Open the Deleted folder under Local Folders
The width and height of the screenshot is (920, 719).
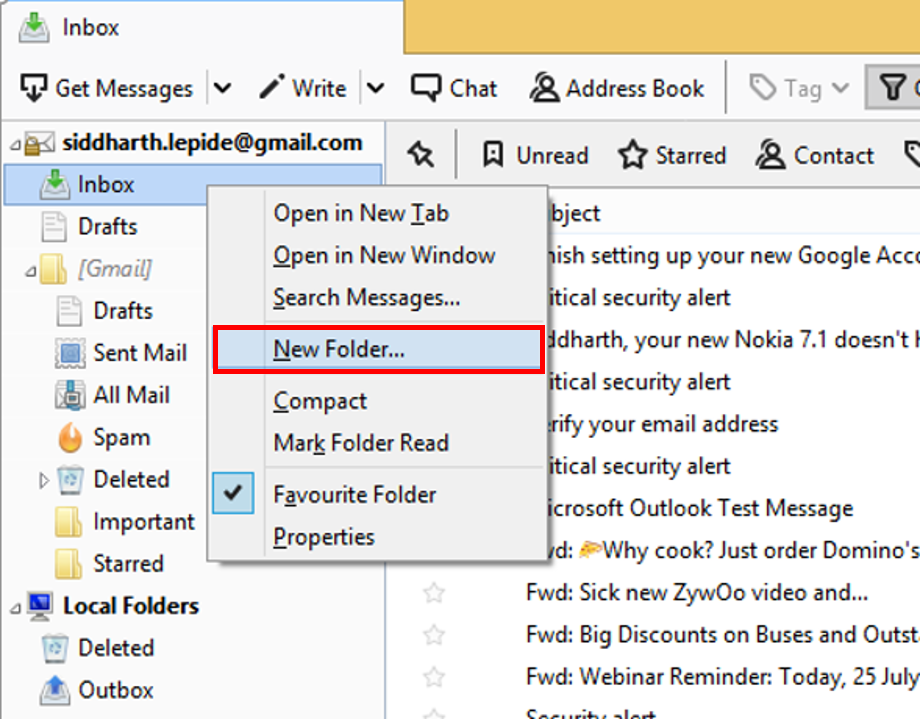click(x=116, y=648)
